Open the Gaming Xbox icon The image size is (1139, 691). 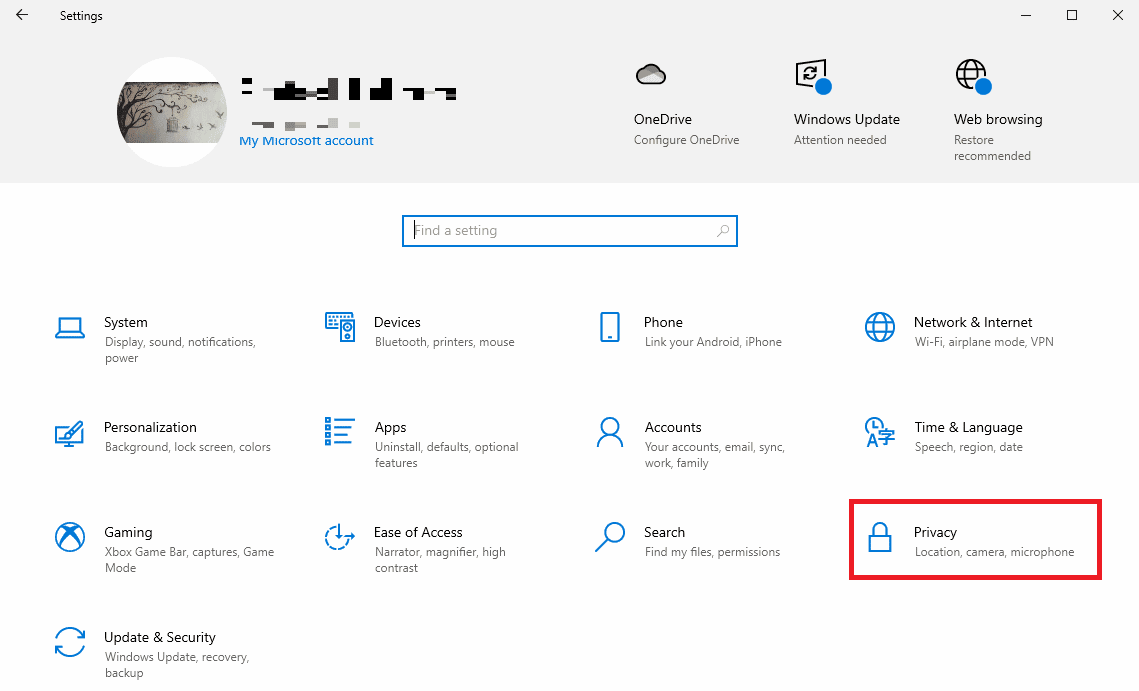(x=70, y=537)
